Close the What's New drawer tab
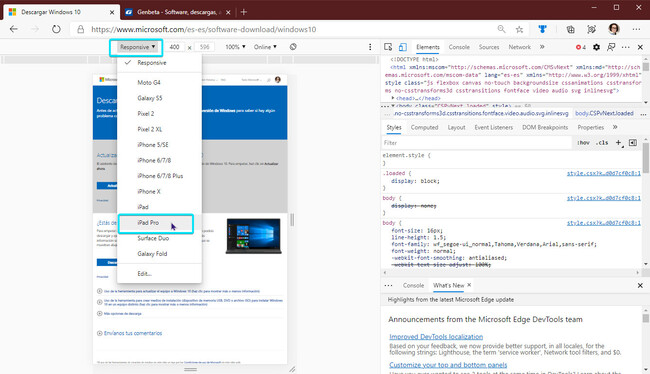 coord(469,285)
